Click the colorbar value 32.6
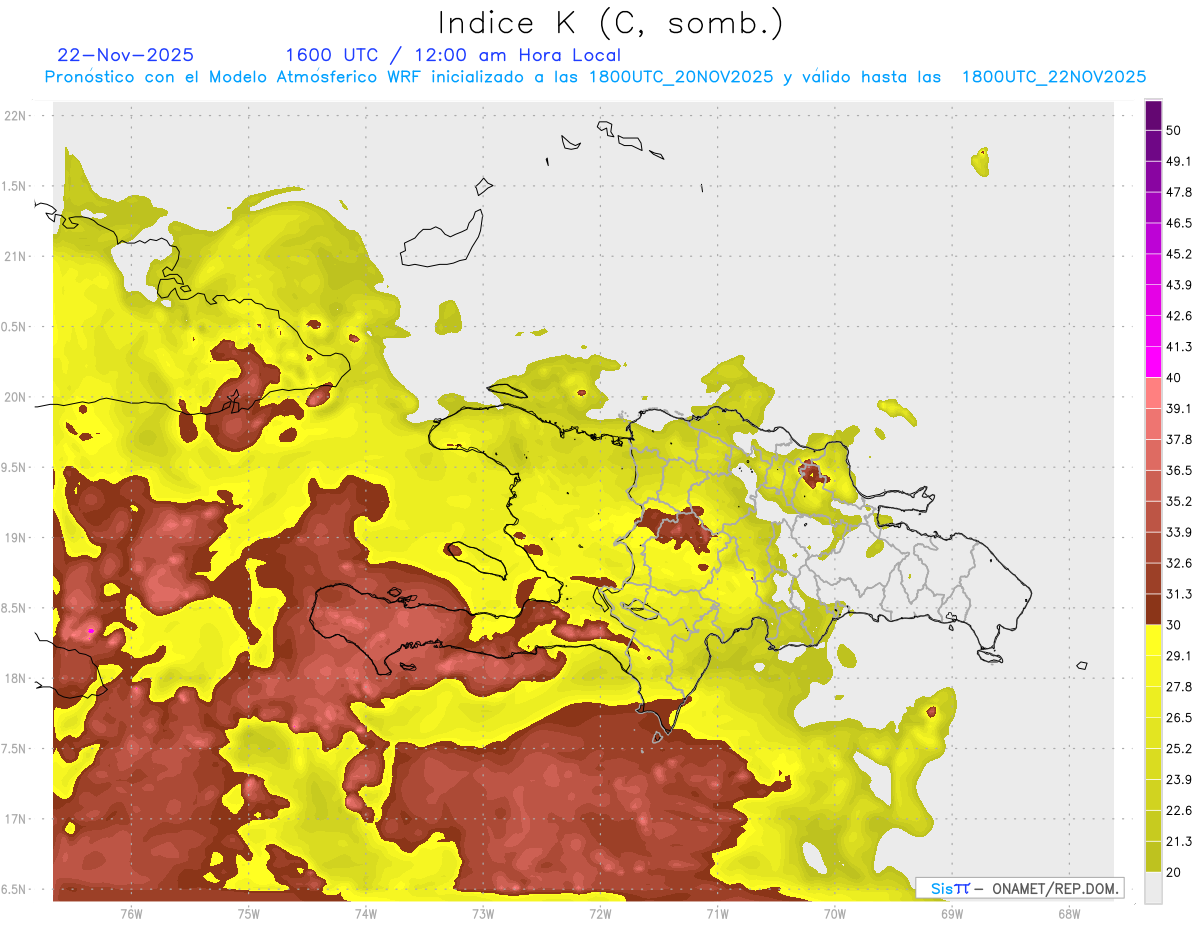1200x927 pixels. [x=1179, y=563]
